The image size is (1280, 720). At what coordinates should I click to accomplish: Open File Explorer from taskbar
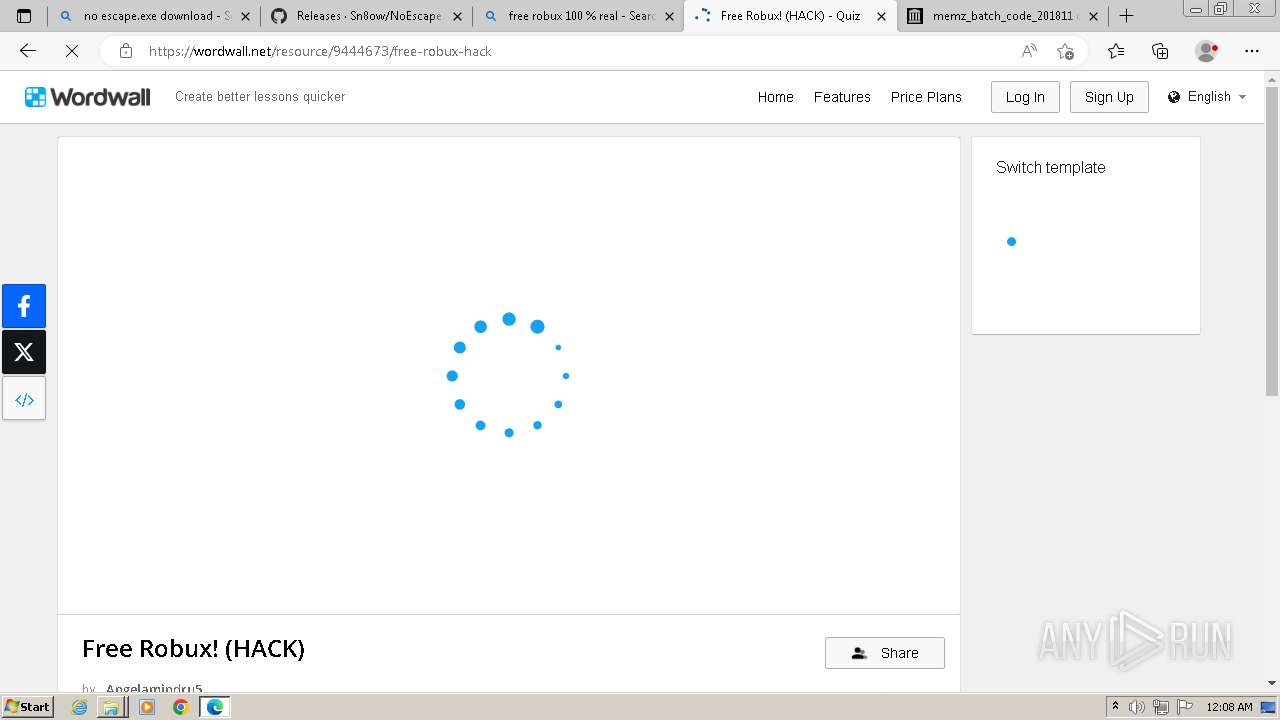click(111, 707)
